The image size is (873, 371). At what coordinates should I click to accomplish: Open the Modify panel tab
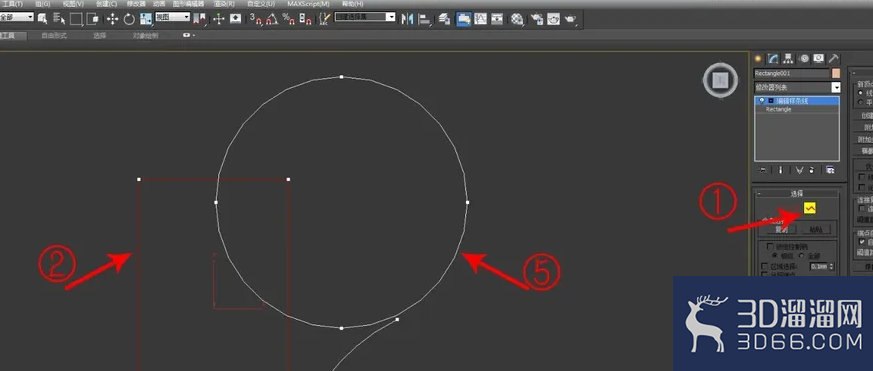(773, 58)
